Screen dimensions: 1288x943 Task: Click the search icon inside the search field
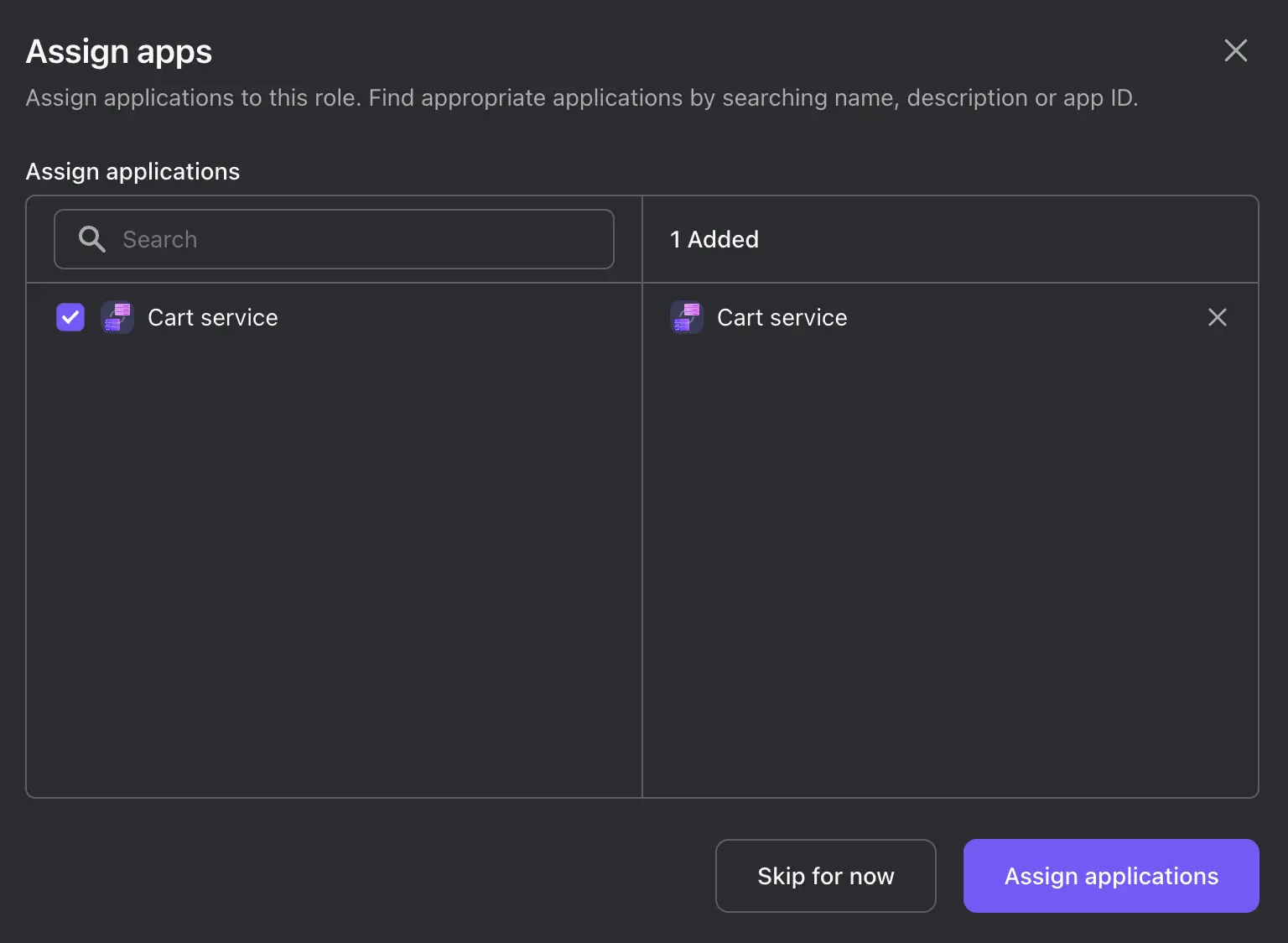[92, 239]
